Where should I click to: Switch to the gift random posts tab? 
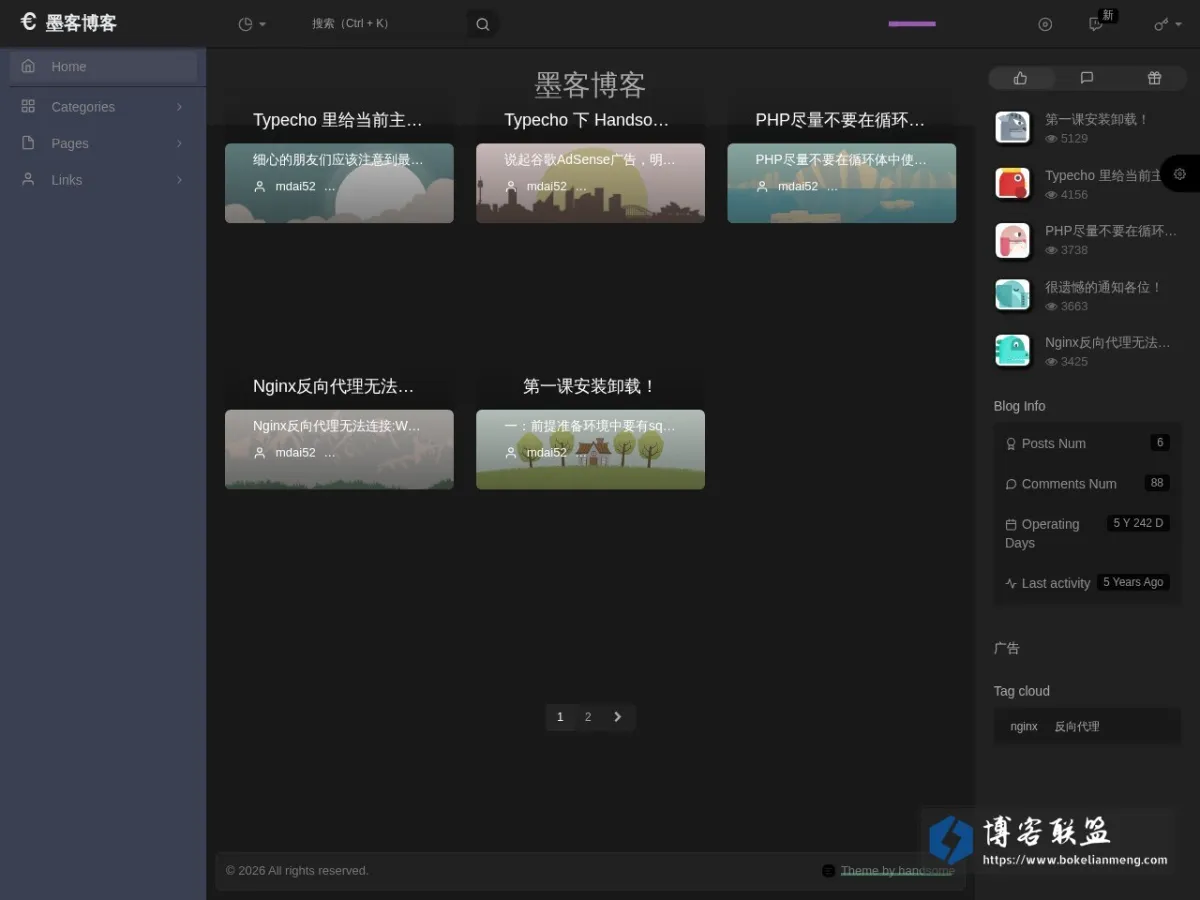pos(1154,78)
